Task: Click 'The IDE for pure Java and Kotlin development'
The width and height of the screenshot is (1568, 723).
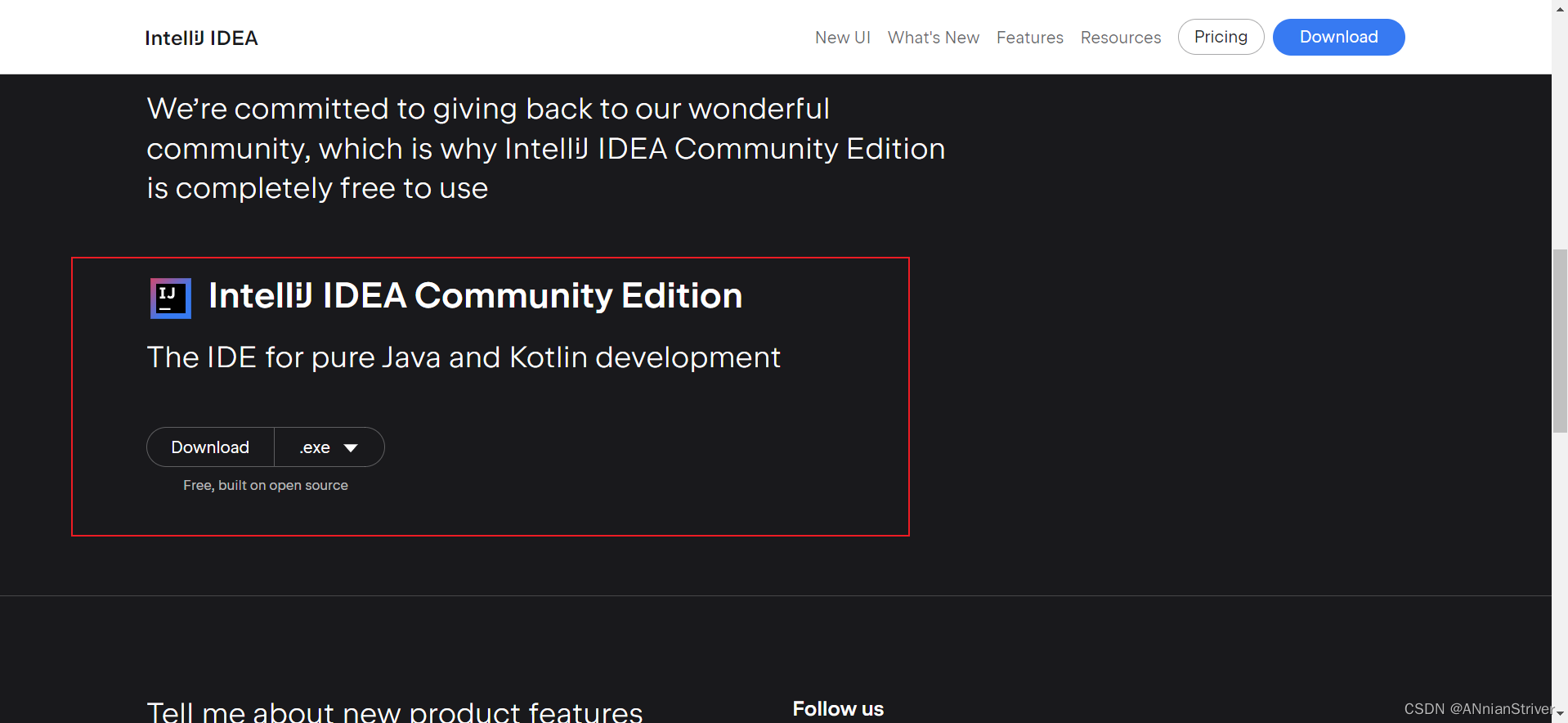Action: click(464, 357)
